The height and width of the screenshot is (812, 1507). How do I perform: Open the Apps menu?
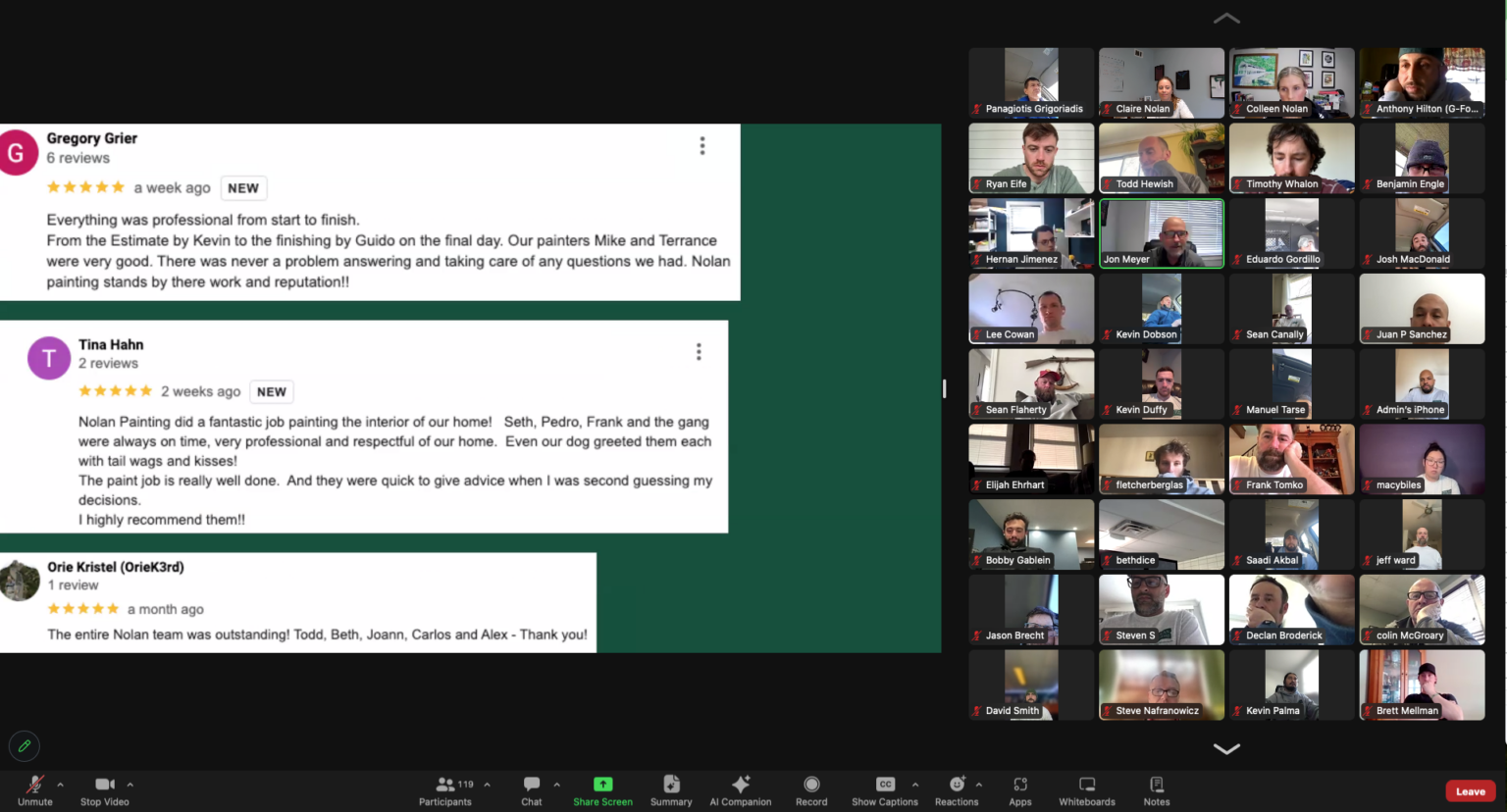tap(1020, 790)
